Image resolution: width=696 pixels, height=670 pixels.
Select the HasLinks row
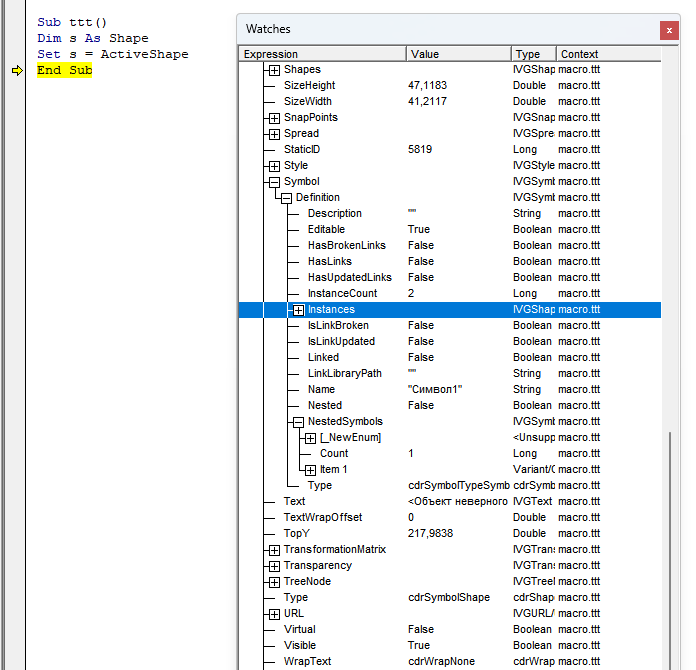tap(450, 261)
